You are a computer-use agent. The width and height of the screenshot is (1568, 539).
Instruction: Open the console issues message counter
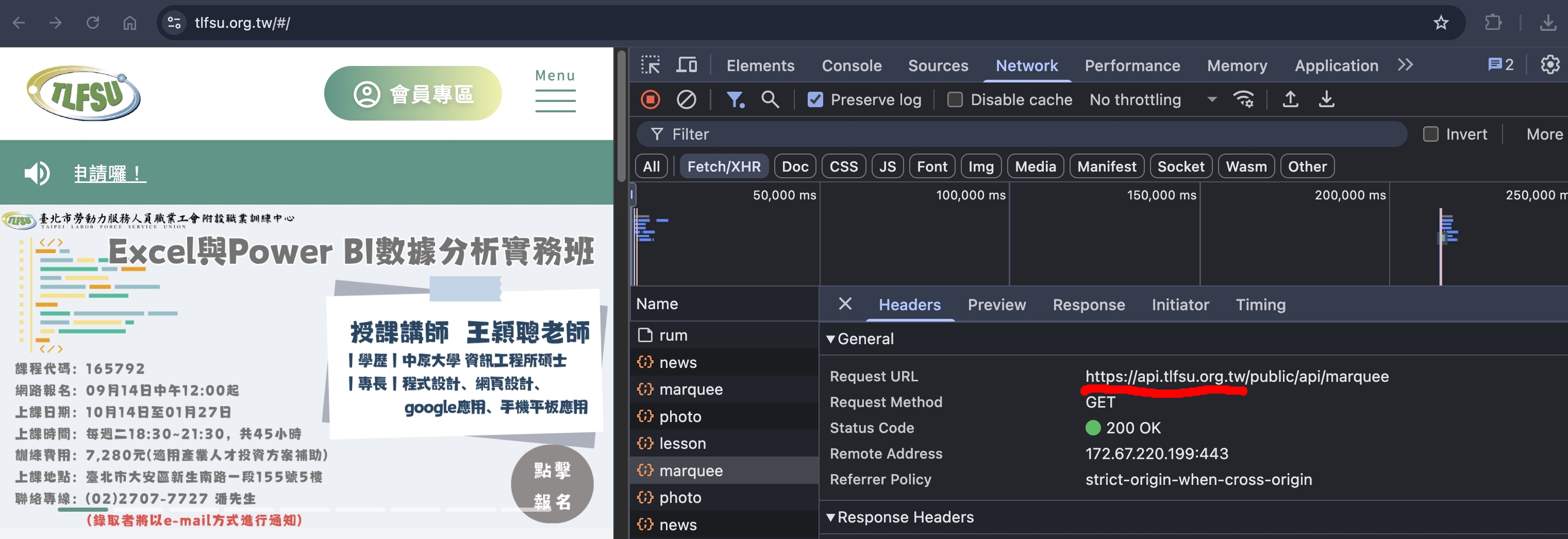[x=1500, y=64]
